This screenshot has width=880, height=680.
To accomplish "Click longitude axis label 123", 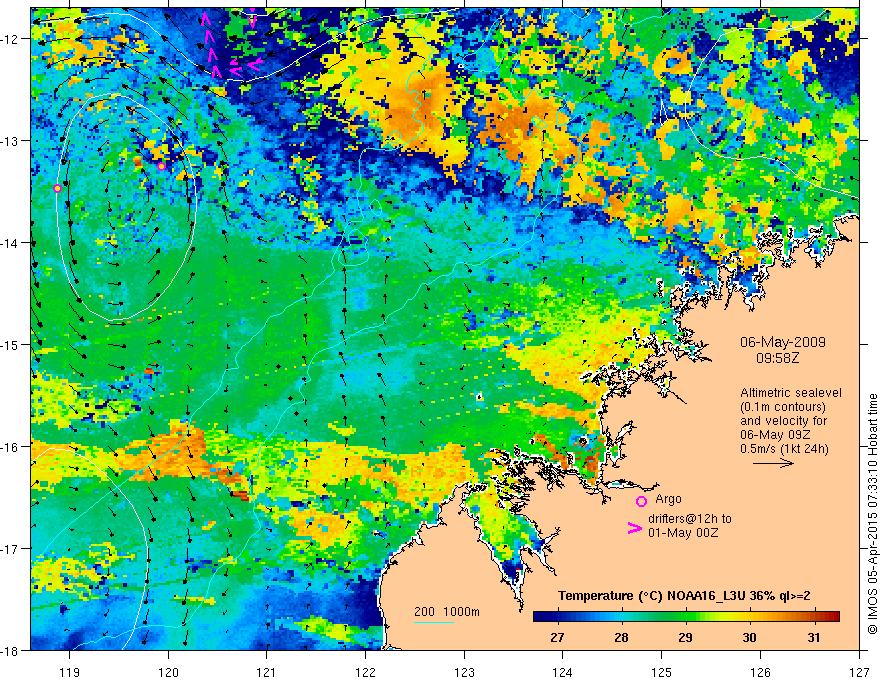I will 464,672.
